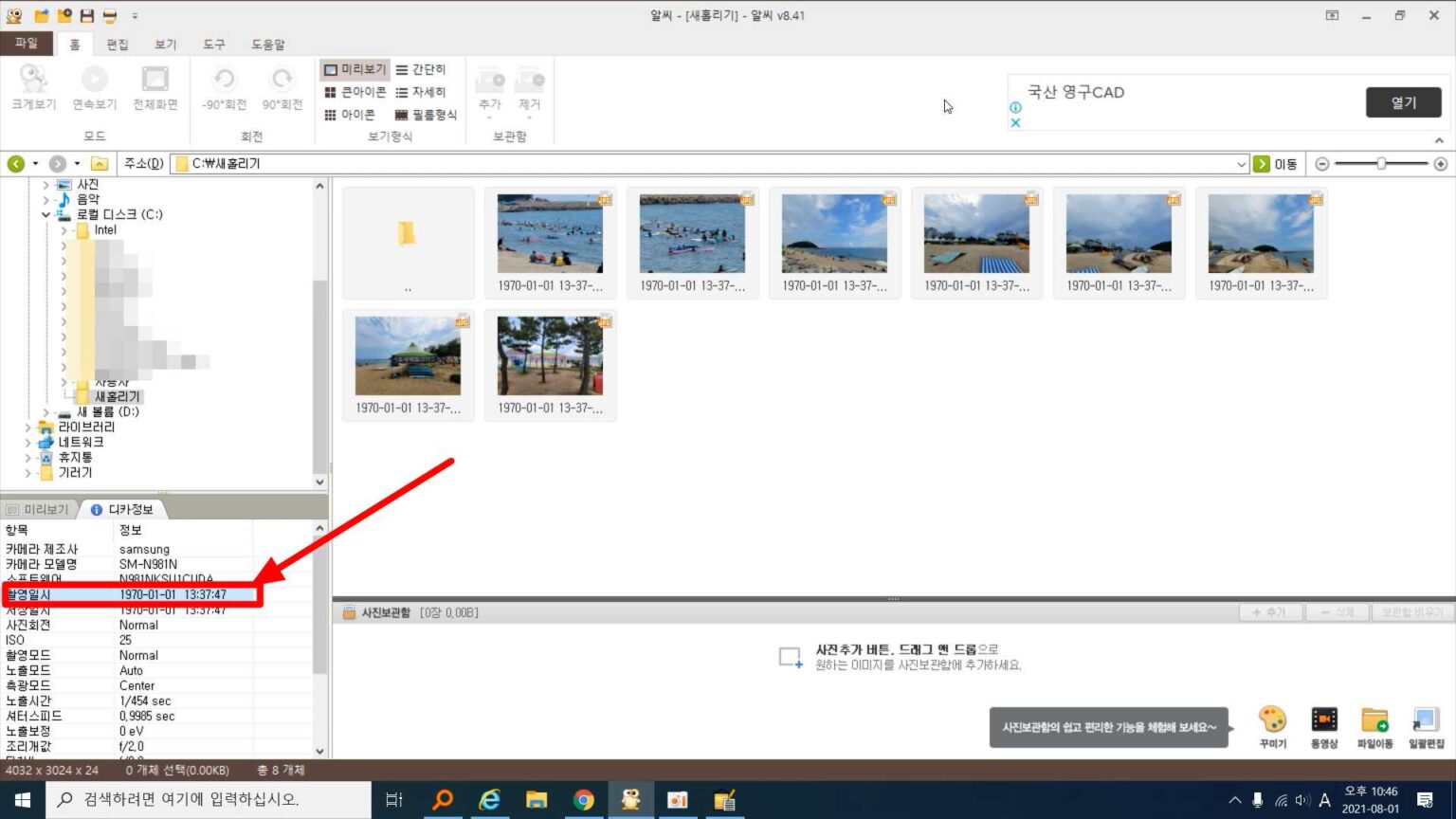Switch to the 편집 ribbon tab
The width and height of the screenshot is (1456, 819).
pos(118,44)
